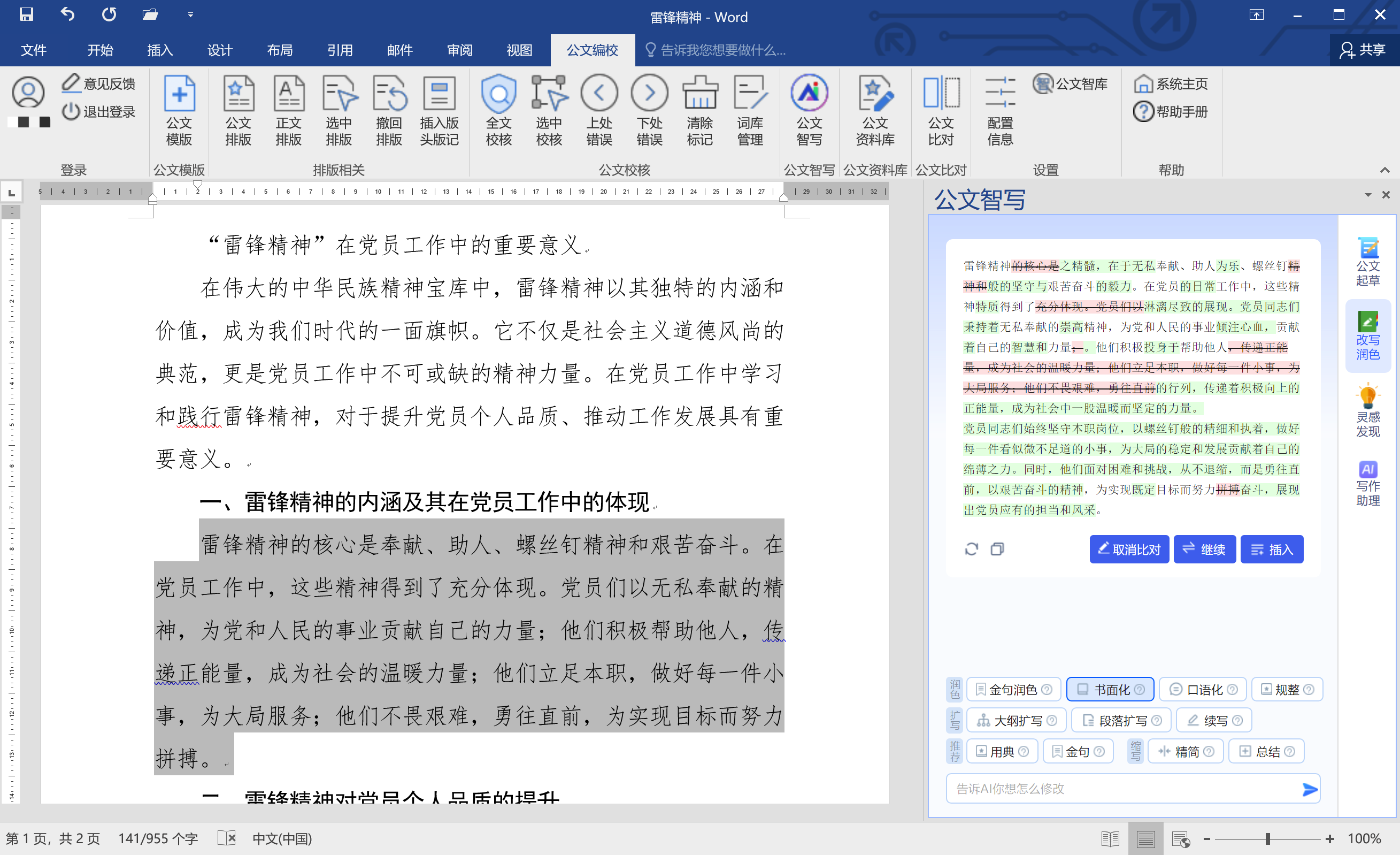Switch to the 插入 ribbon tab

(x=160, y=50)
